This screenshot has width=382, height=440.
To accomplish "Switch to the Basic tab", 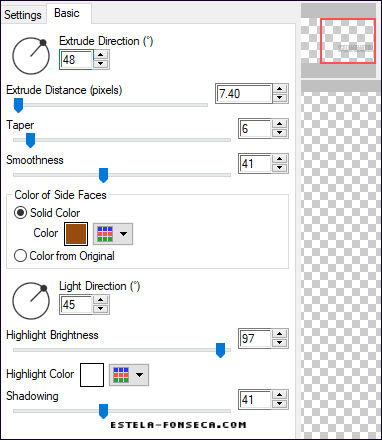I will (67, 13).
